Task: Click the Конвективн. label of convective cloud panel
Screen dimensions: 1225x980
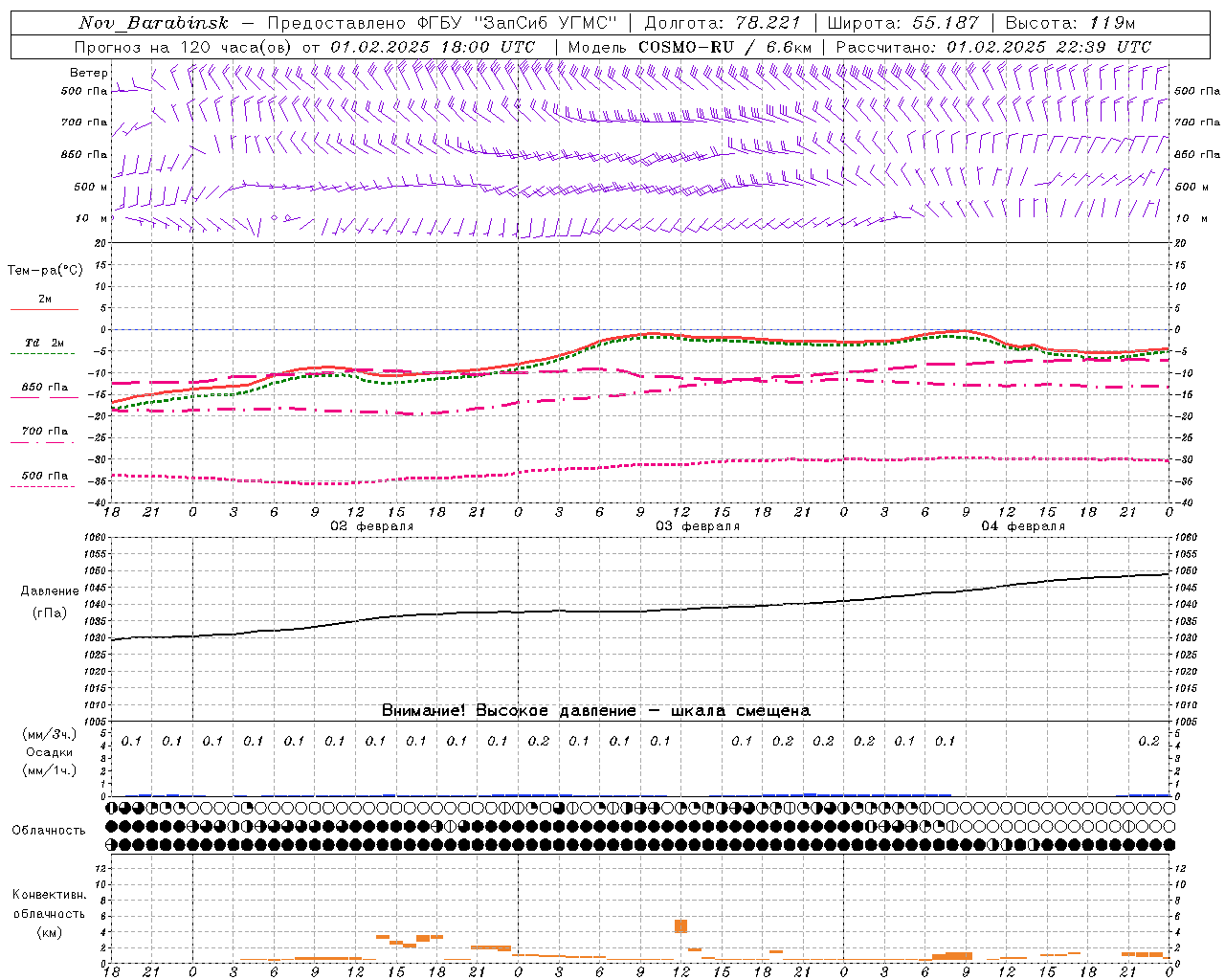Action: pyautogui.click(x=49, y=895)
